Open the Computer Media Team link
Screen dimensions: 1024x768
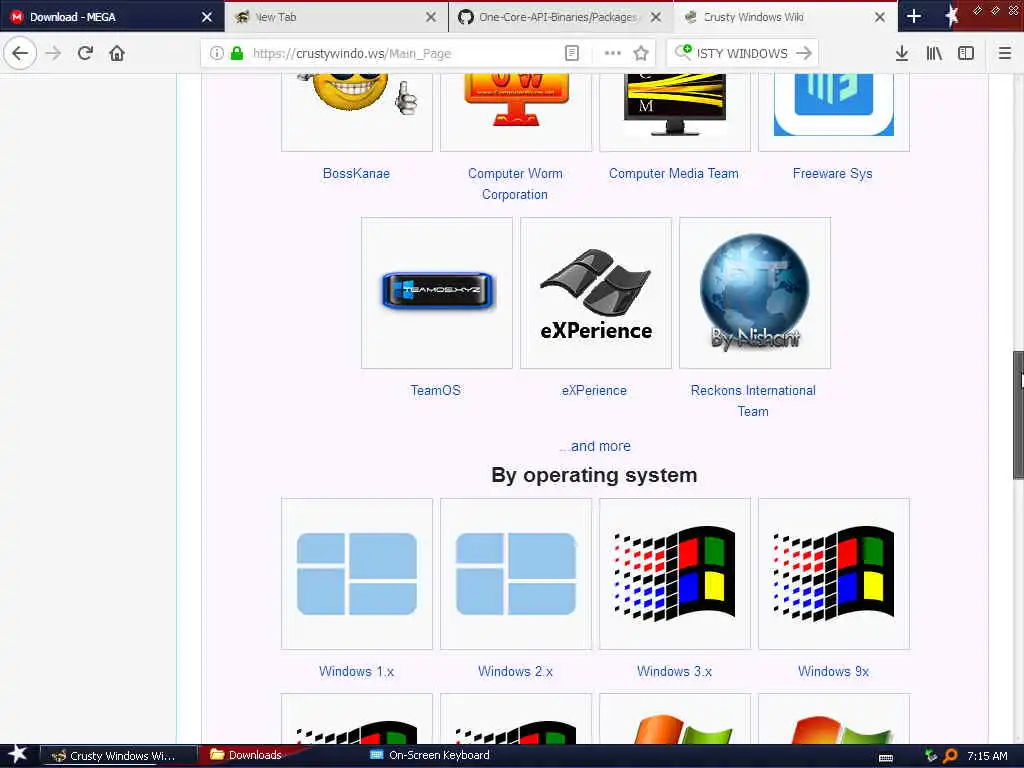pos(673,174)
